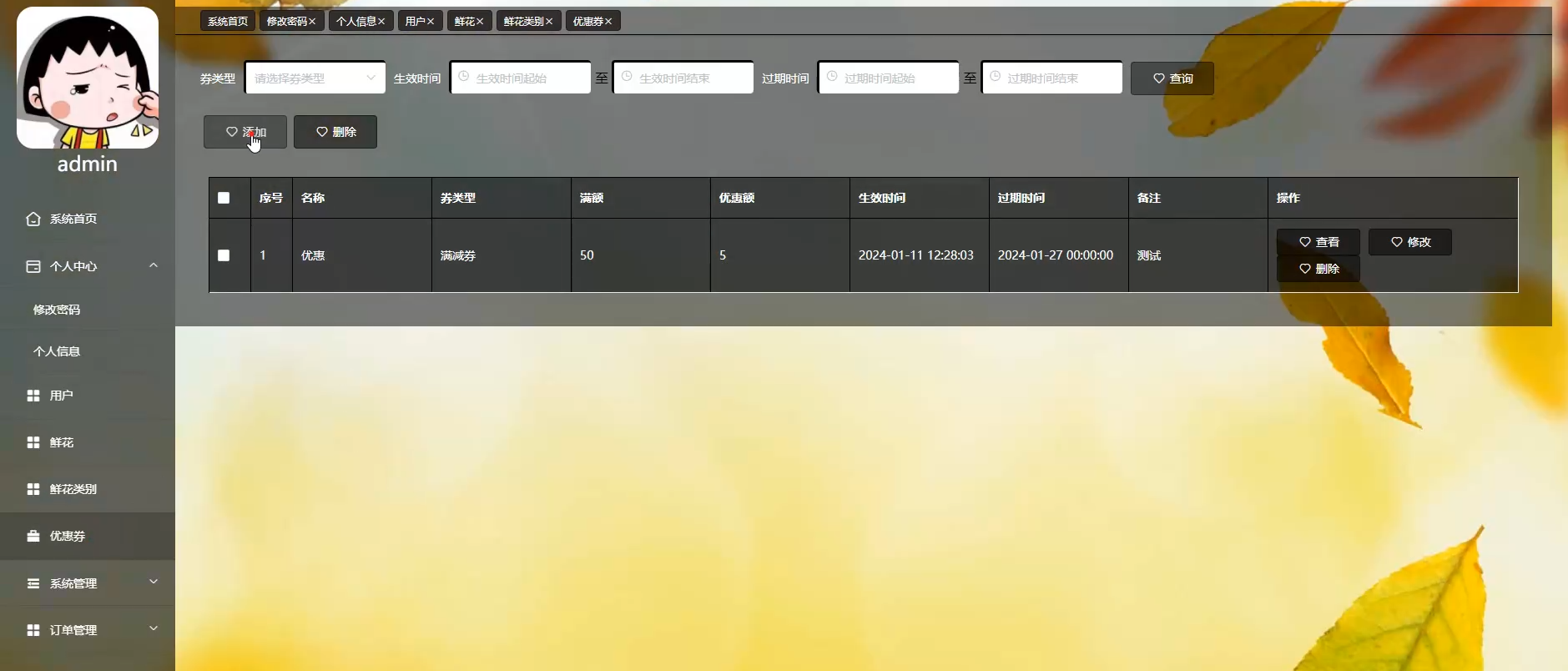1568x671 pixels.
Task: Click the 2024-01-27 00:00:00 cell
Action: coord(1059,255)
